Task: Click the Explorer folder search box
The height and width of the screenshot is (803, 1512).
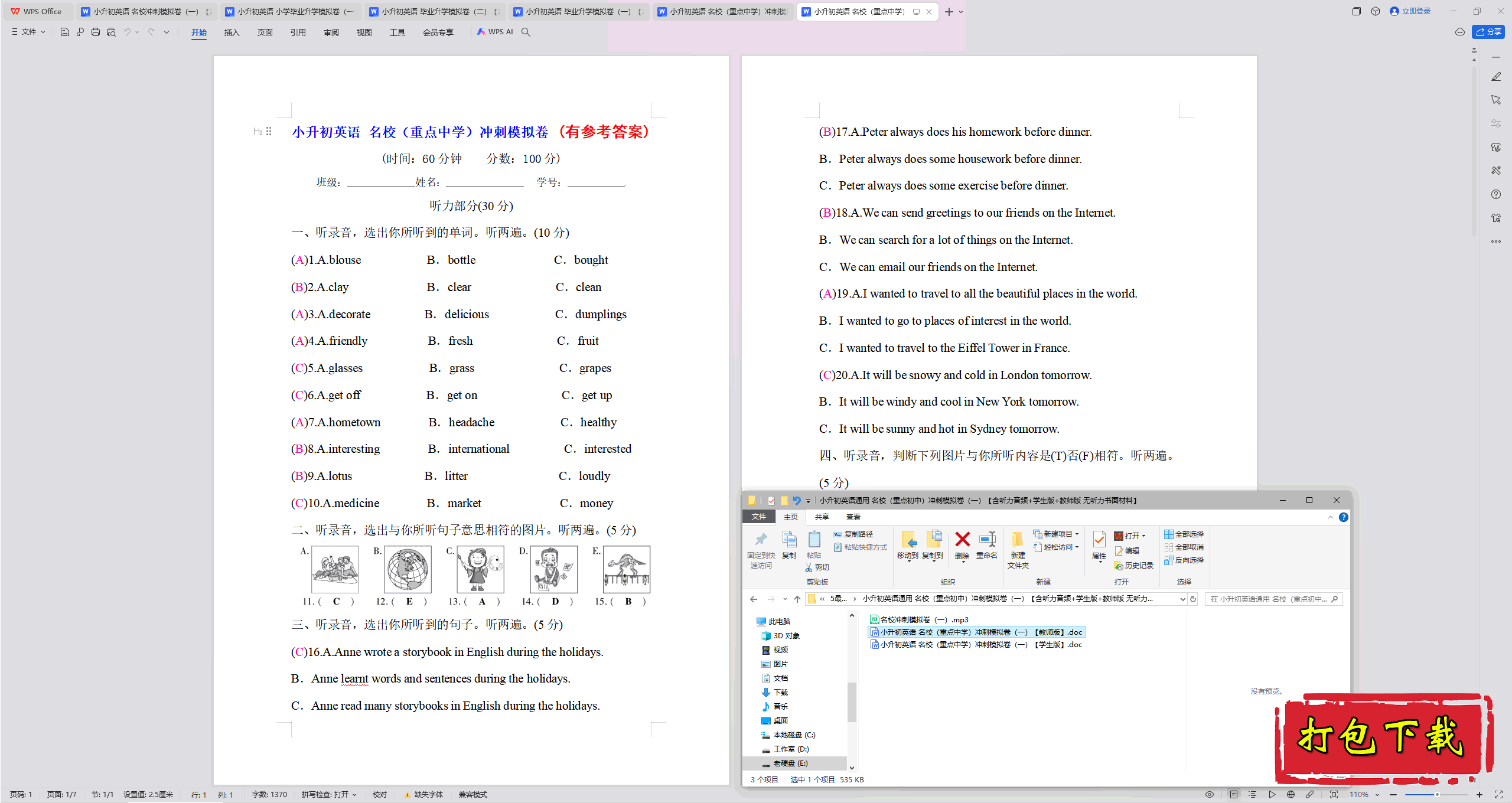Action: tap(1273, 599)
